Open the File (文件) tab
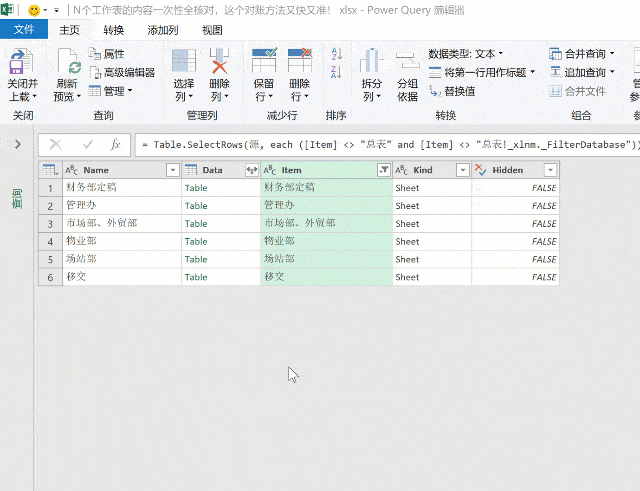 coord(24,29)
